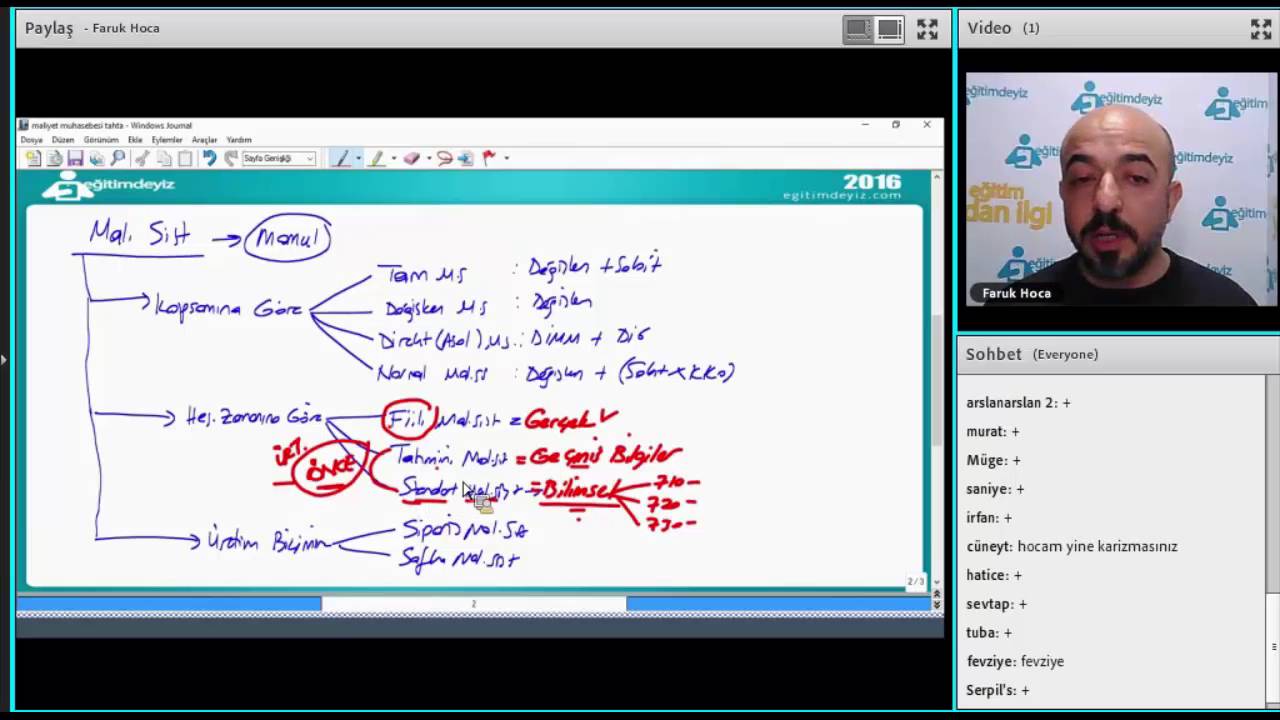Open the Eraser options arrow
1280x720 pixels.
[429, 158]
